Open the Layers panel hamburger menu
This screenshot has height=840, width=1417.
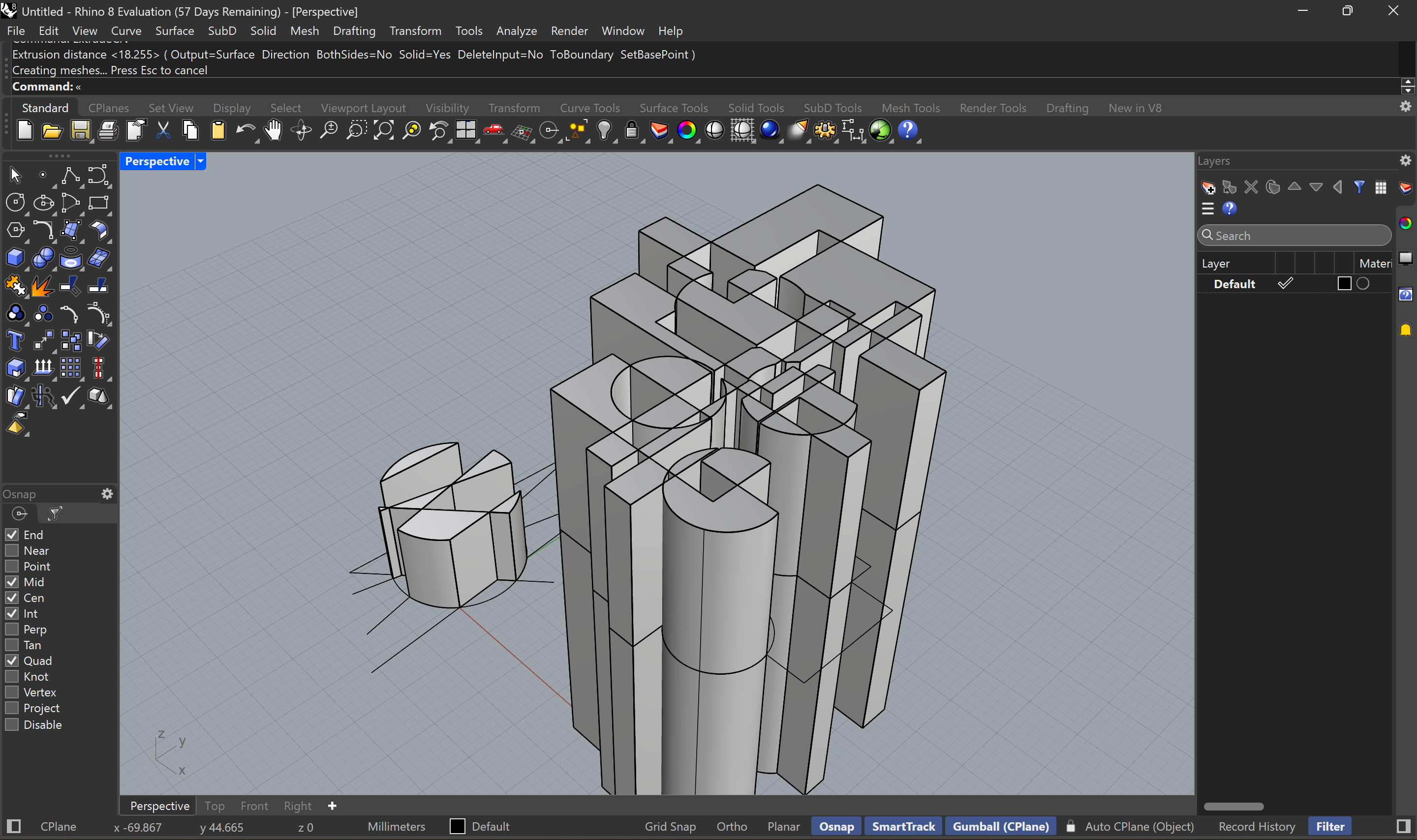coord(1207,209)
